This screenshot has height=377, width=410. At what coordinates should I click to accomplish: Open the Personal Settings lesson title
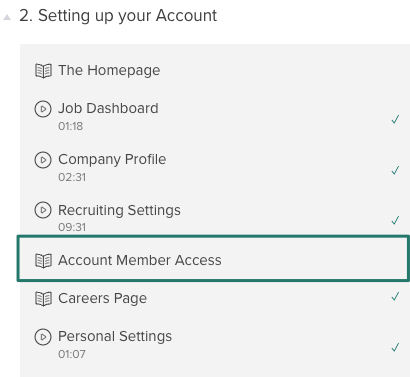pyautogui.click(x=115, y=337)
